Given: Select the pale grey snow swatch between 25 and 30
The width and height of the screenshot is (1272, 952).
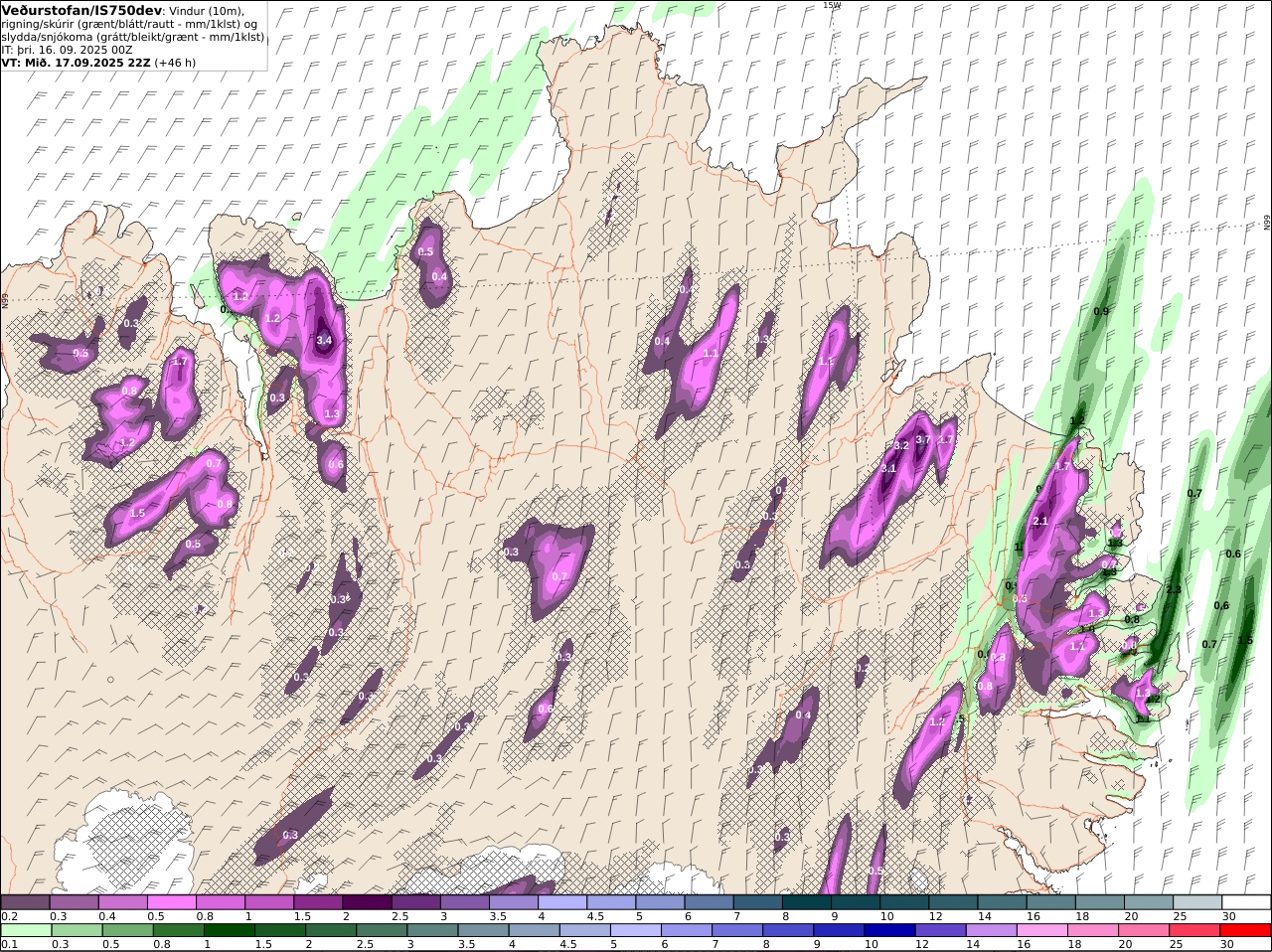Looking at the screenshot, I should tap(1198, 902).
